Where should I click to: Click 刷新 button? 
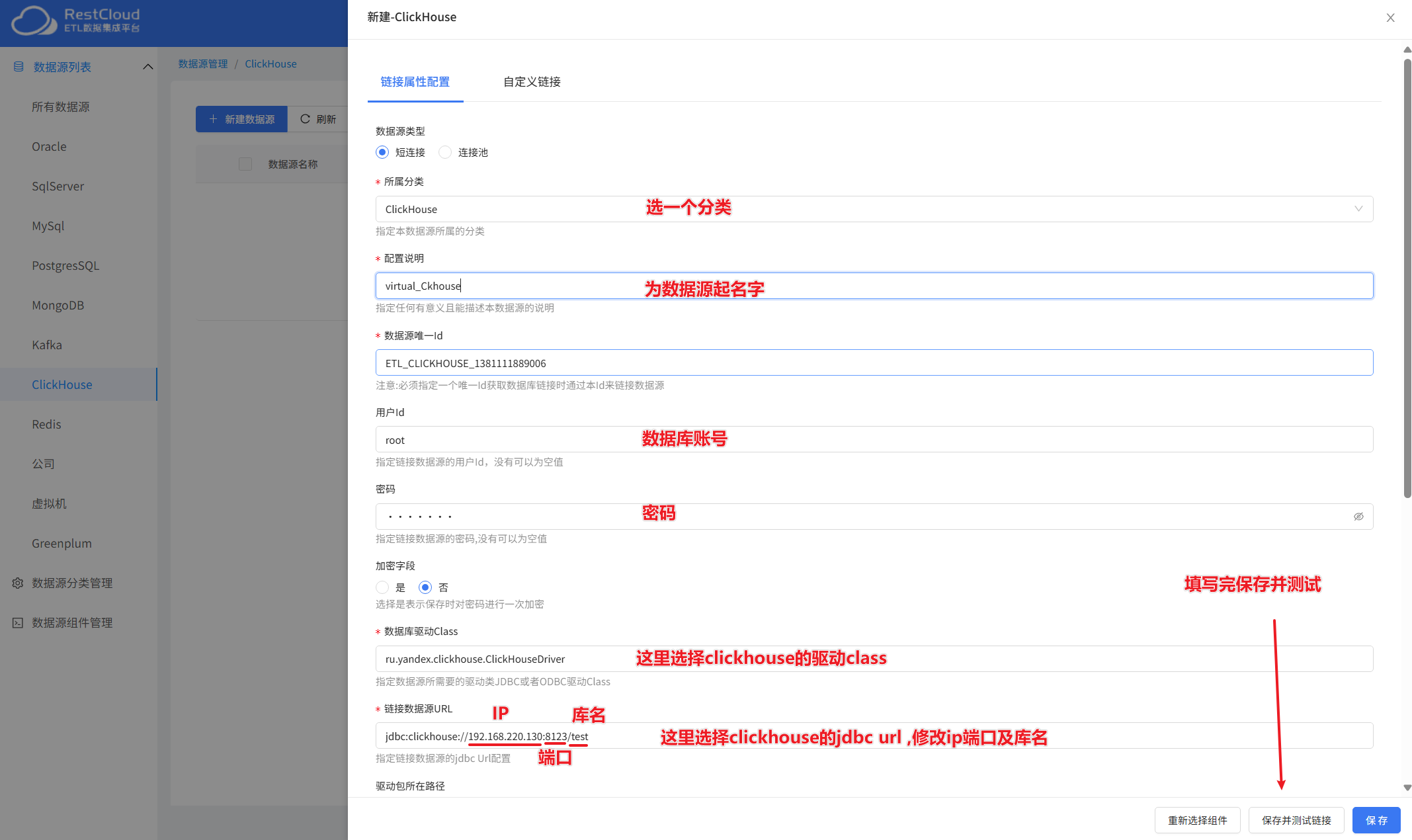(318, 119)
